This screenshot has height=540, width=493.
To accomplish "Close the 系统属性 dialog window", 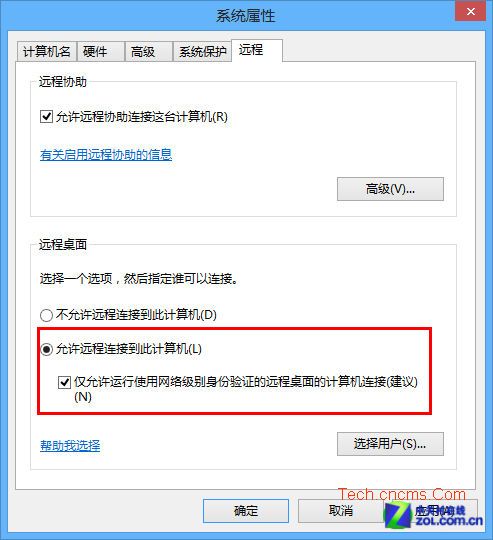I will coord(471,11).
